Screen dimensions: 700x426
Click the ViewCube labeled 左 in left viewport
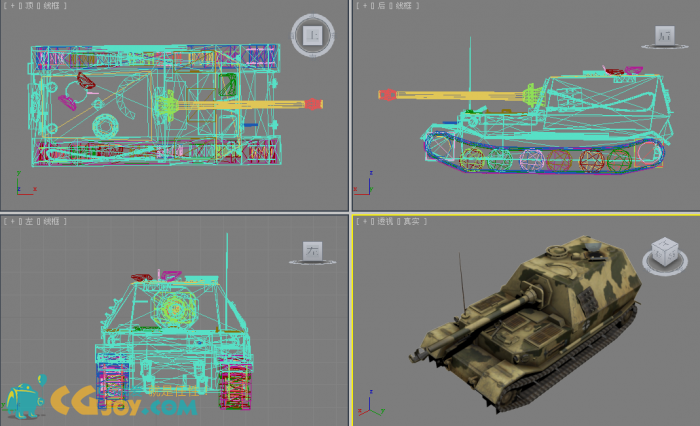coord(312,251)
